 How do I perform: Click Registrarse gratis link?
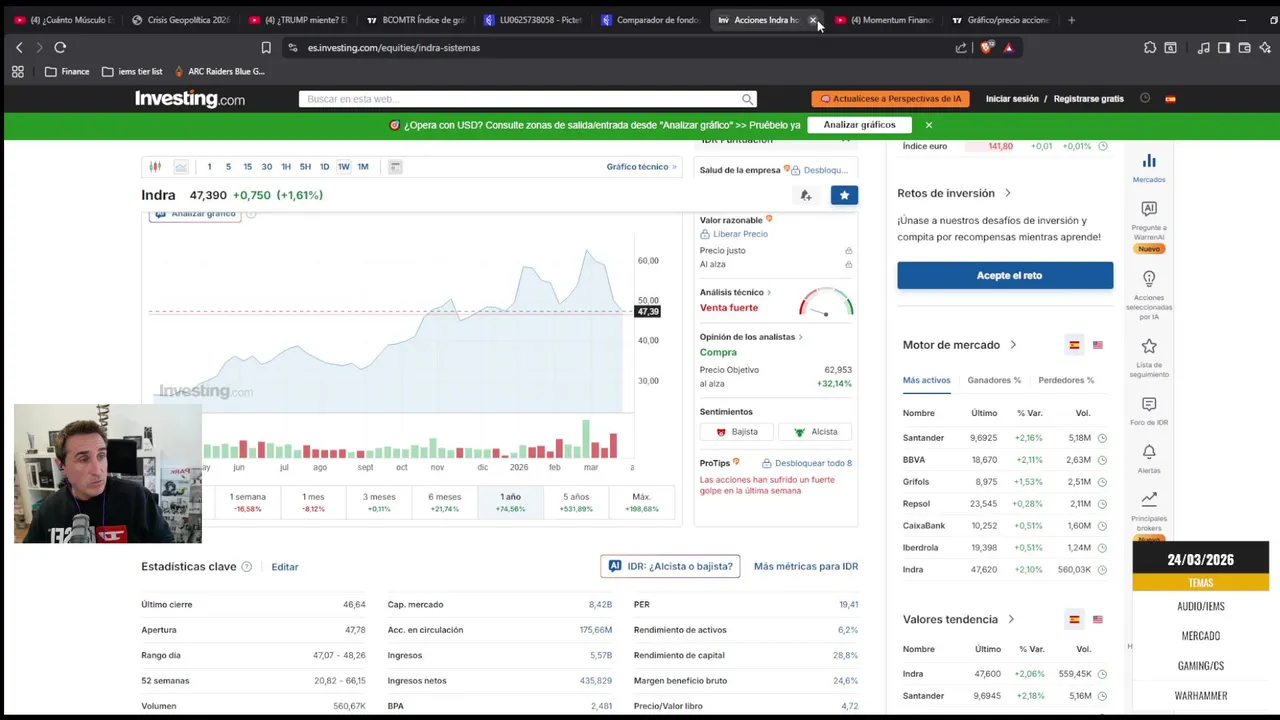[1089, 99]
